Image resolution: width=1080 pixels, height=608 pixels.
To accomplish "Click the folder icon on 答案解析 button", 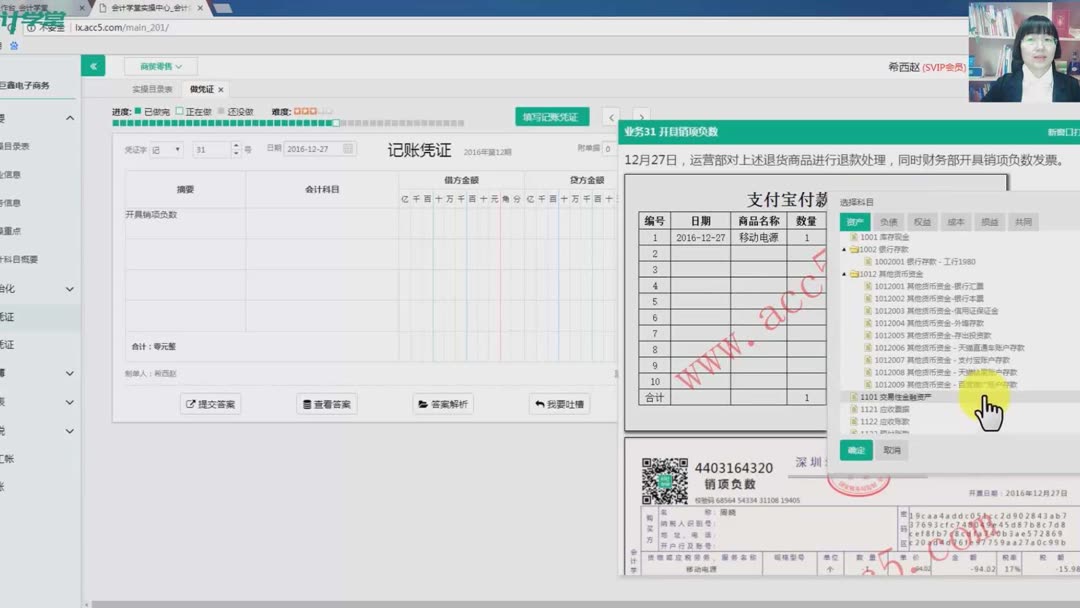I will 424,402.
